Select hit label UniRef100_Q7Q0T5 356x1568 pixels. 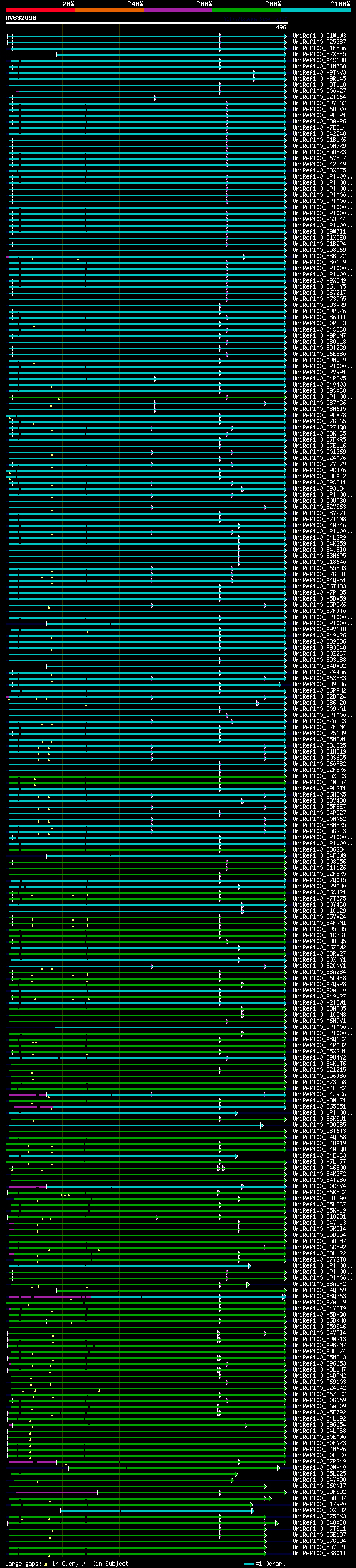click(319, 879)
